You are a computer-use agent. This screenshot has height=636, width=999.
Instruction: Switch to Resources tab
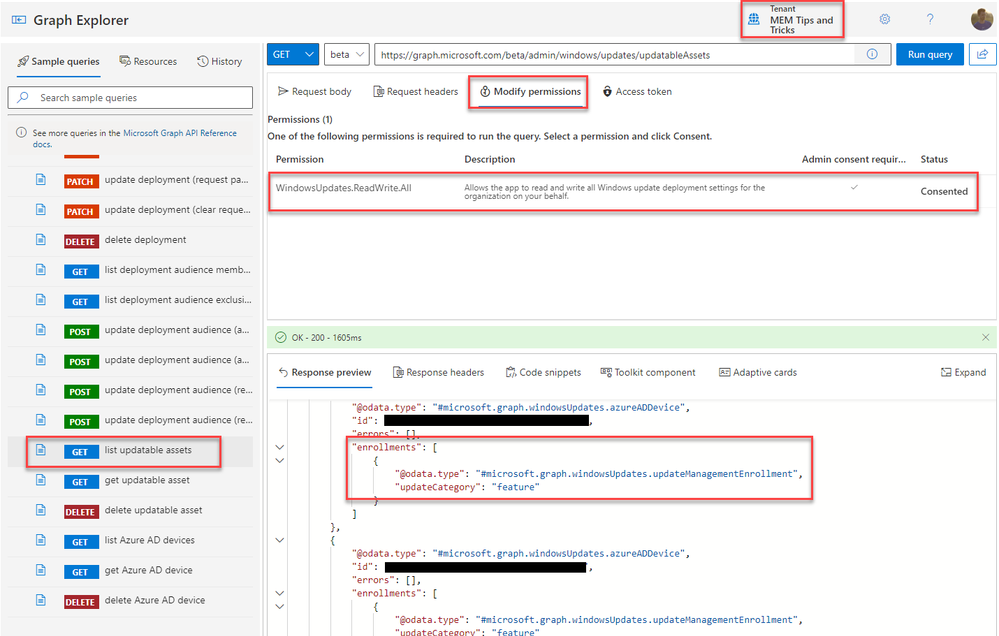click(x=148, y=62)
